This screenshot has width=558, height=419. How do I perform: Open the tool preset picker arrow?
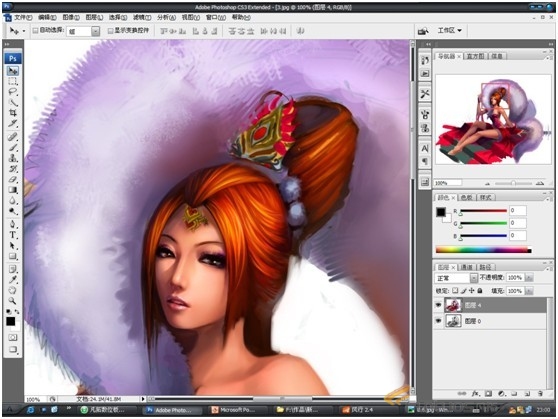(24, 31)
